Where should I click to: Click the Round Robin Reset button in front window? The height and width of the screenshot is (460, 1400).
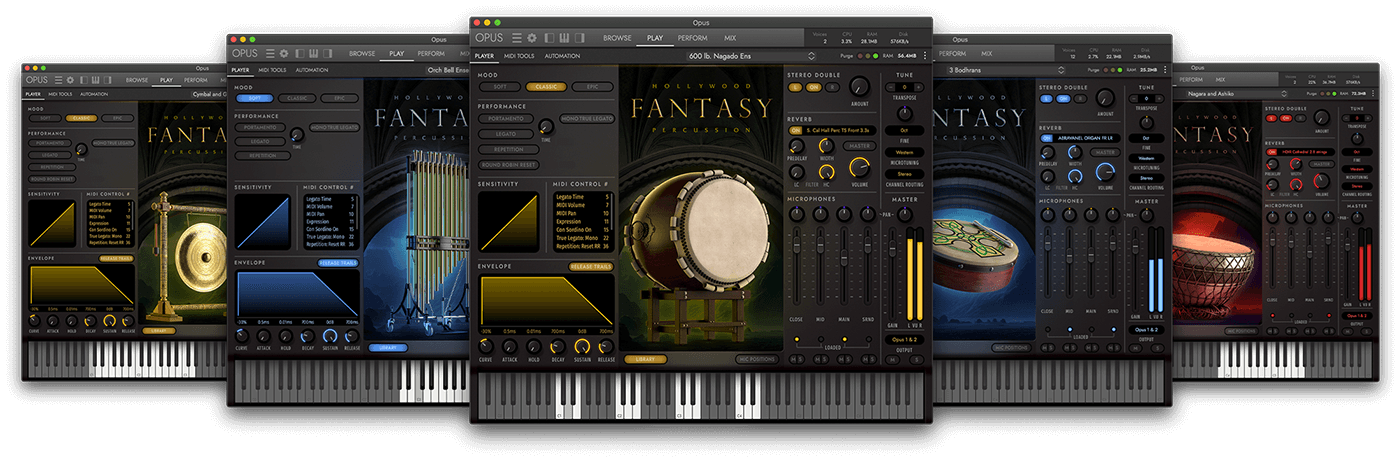pos(509,164)
